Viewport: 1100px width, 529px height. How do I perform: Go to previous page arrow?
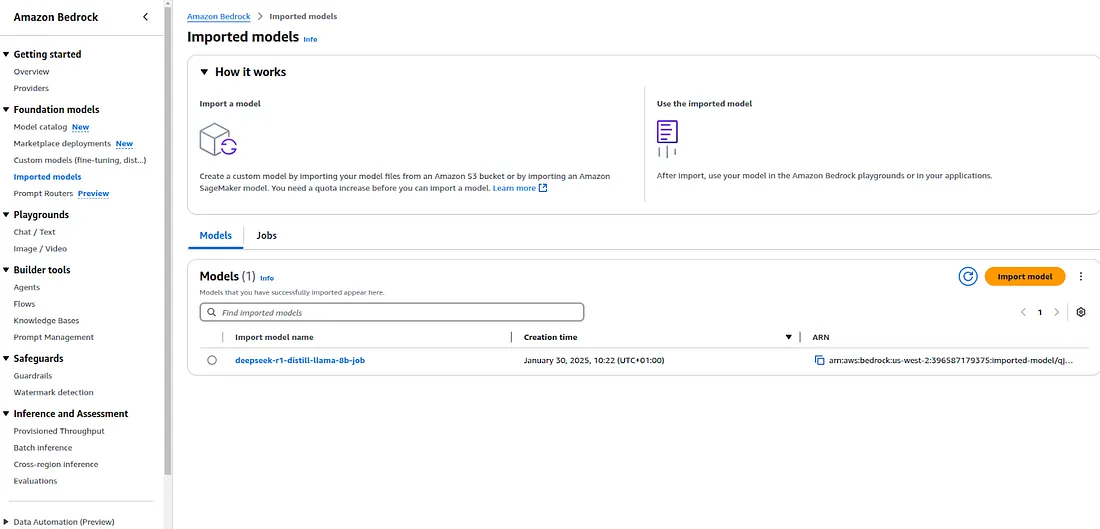pyautogui.click(x=1024, y=312)
